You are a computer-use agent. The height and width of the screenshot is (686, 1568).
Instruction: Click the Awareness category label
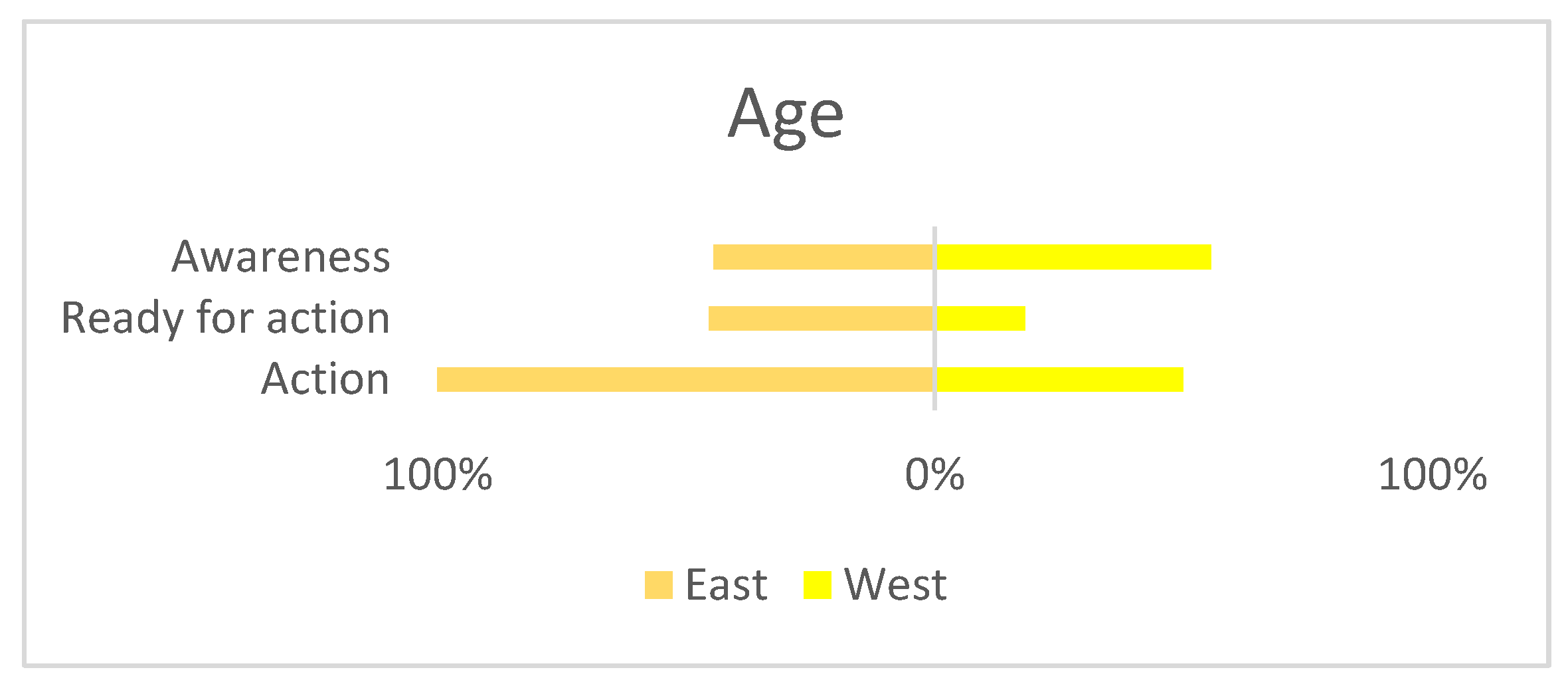[x=281, y=257]
